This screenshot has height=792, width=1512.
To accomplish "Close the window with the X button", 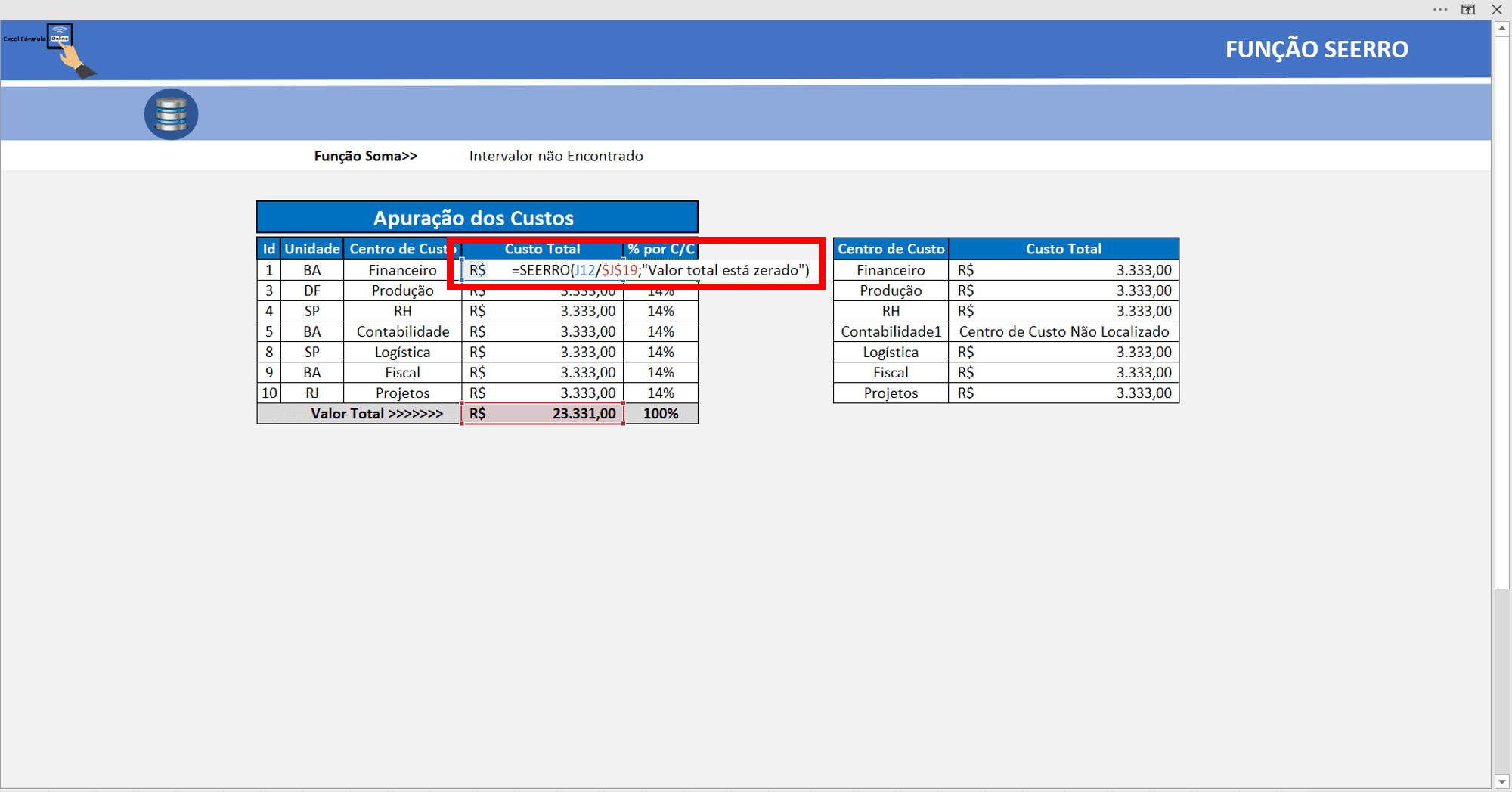I will tap(1497, 9).
